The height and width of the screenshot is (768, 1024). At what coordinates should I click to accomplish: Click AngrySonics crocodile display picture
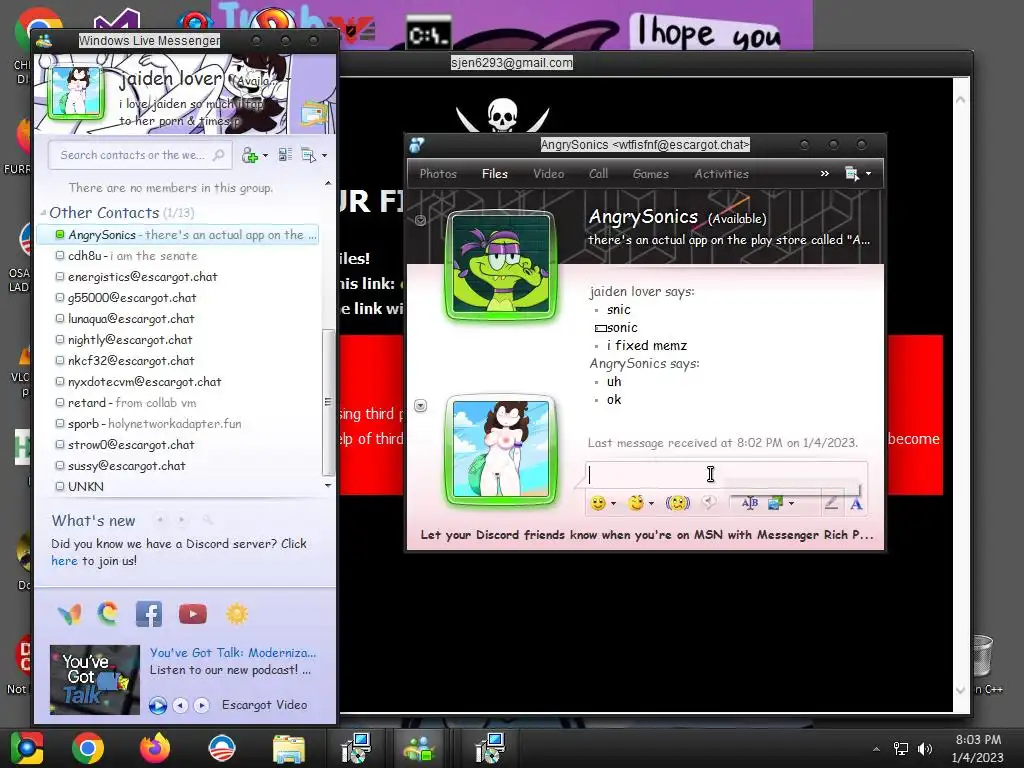pyautogui.click(x=501, y=265)
